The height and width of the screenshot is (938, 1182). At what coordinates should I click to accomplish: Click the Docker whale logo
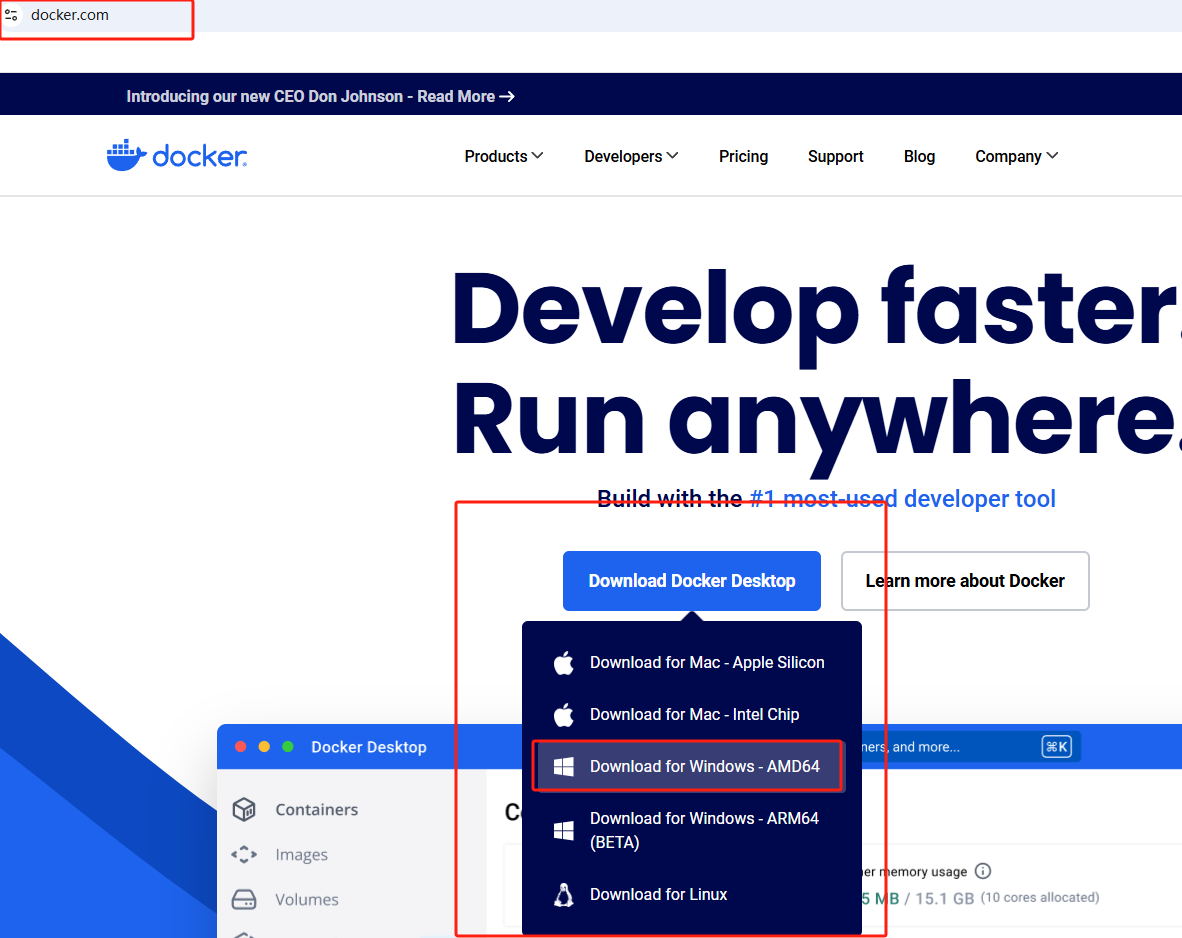click(176, 155)
